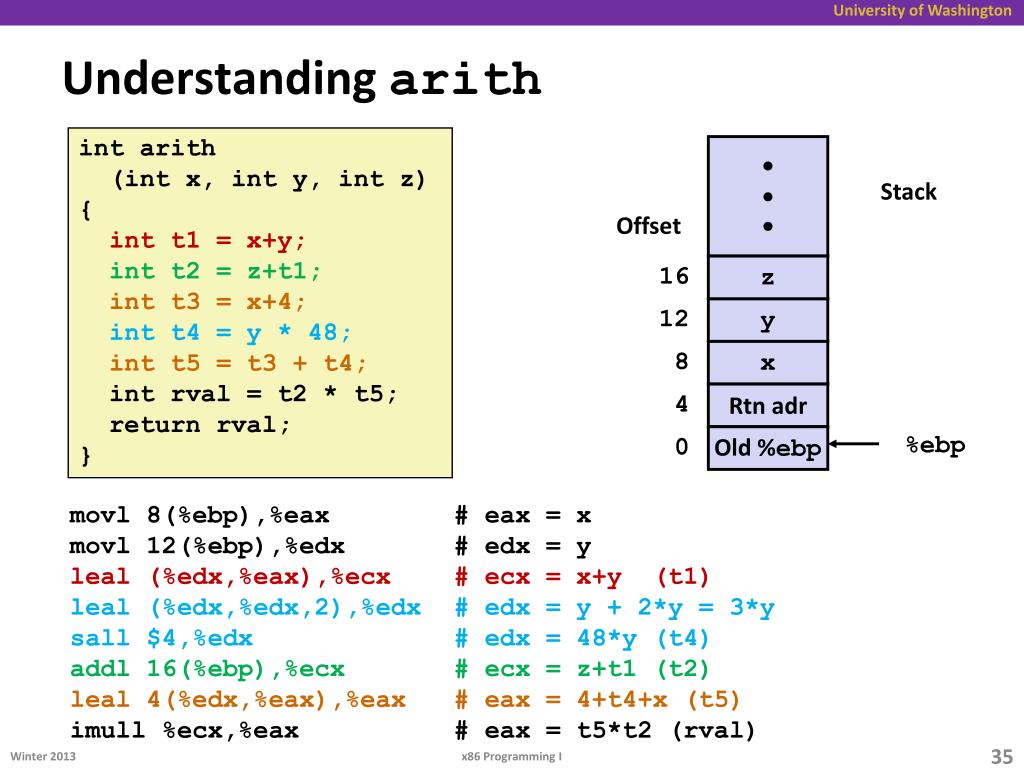Click the offset value 16
Image resolution: width=1024 pixels, height=768 pixels.
pos(673,276)
